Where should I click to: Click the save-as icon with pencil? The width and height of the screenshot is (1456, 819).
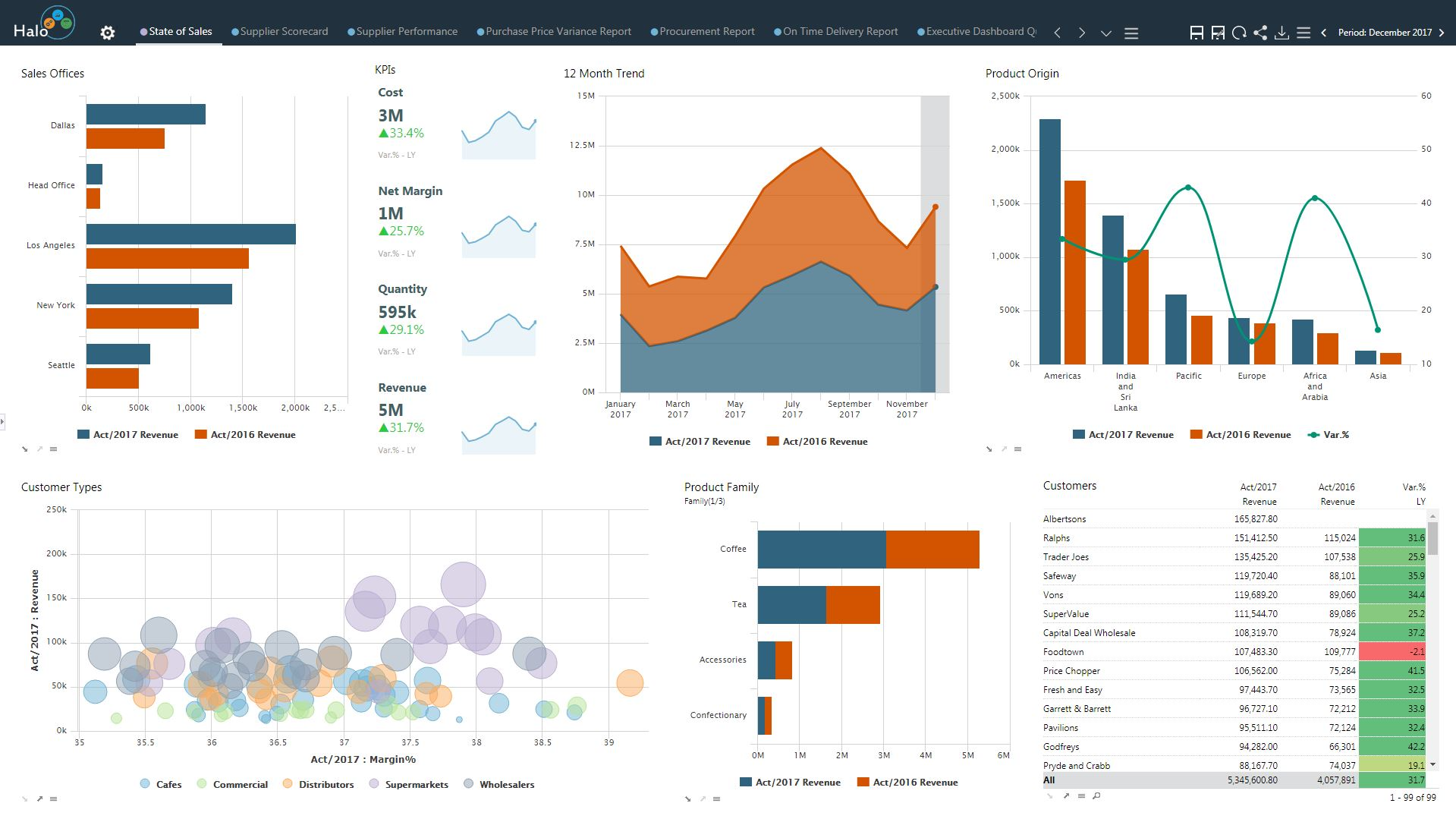click(1218, 33)
